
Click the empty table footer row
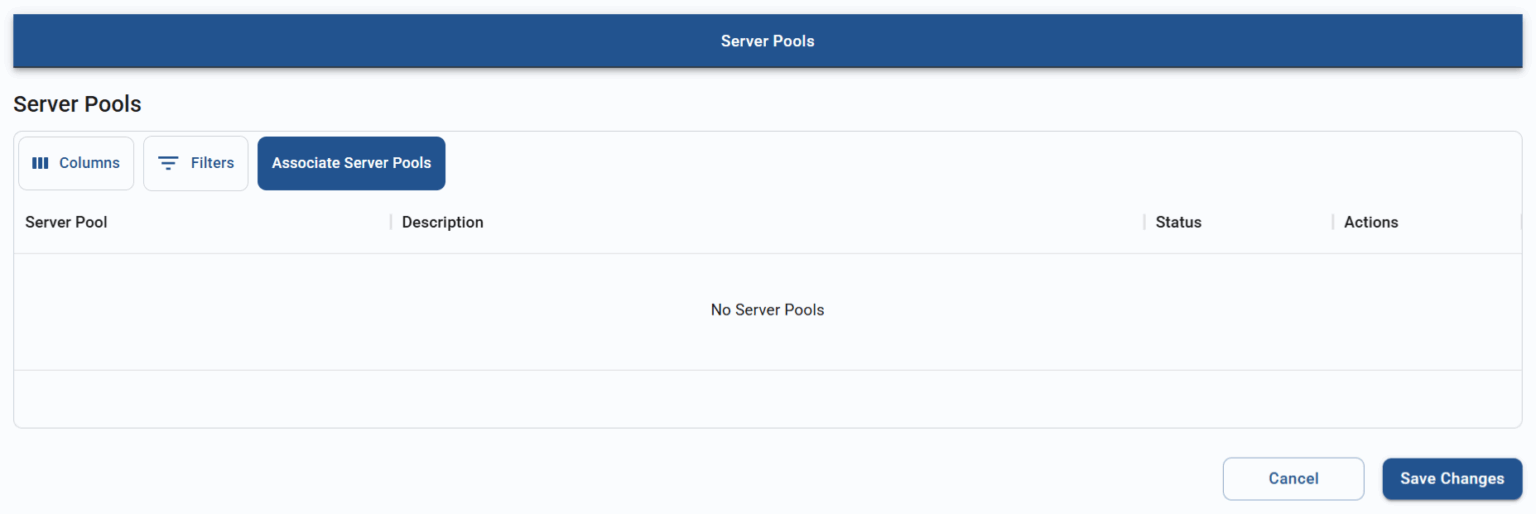pyautogui.click(x=767, y=399)
